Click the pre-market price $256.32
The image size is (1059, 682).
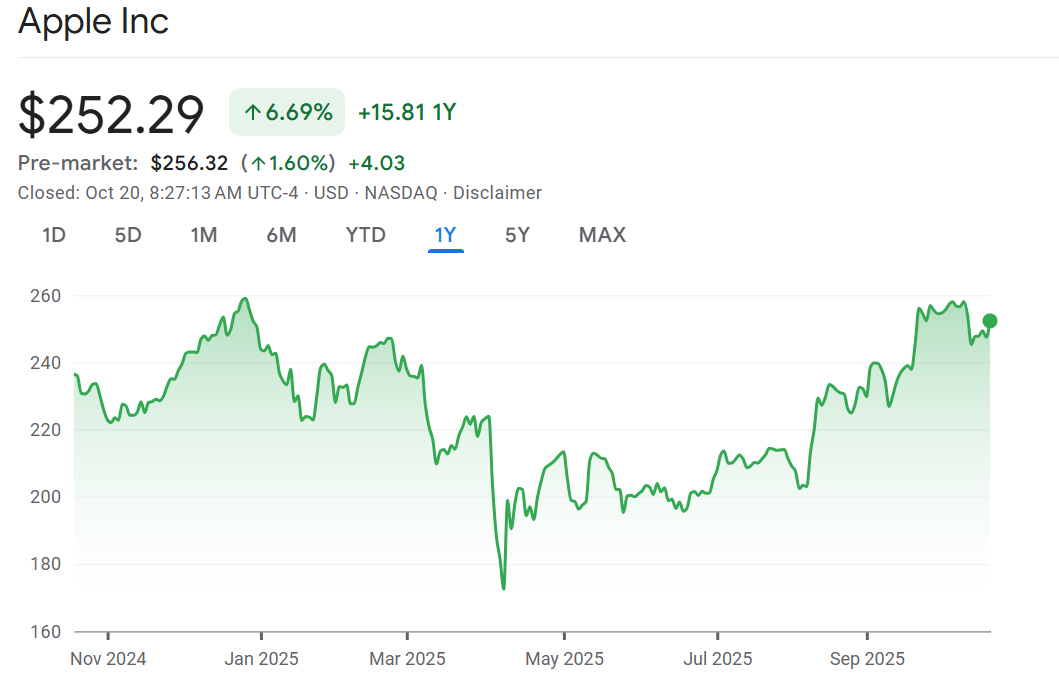[189, 163]
